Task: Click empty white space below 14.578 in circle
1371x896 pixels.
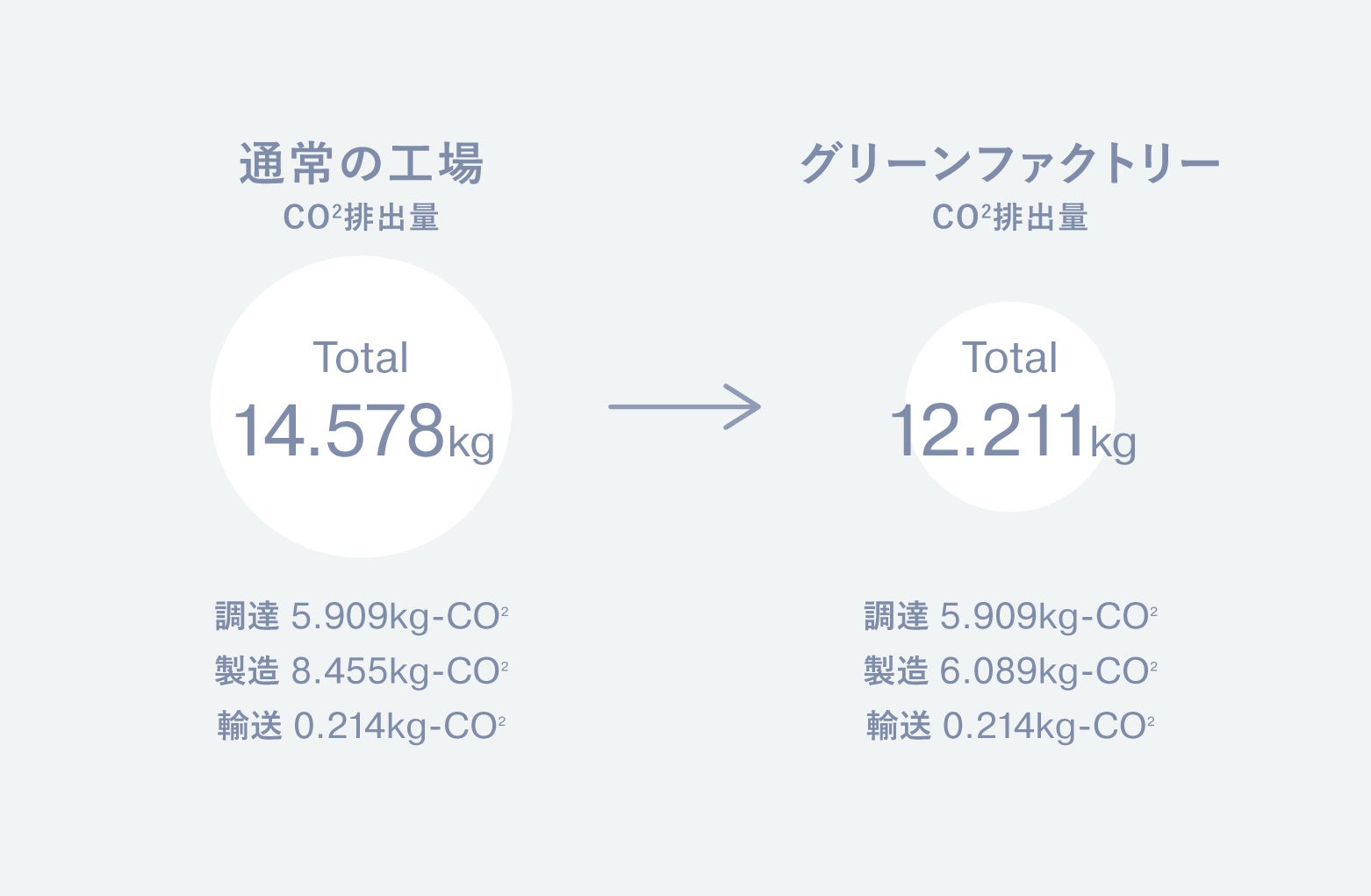Action: pyautogui.click(x=361, y=509)
